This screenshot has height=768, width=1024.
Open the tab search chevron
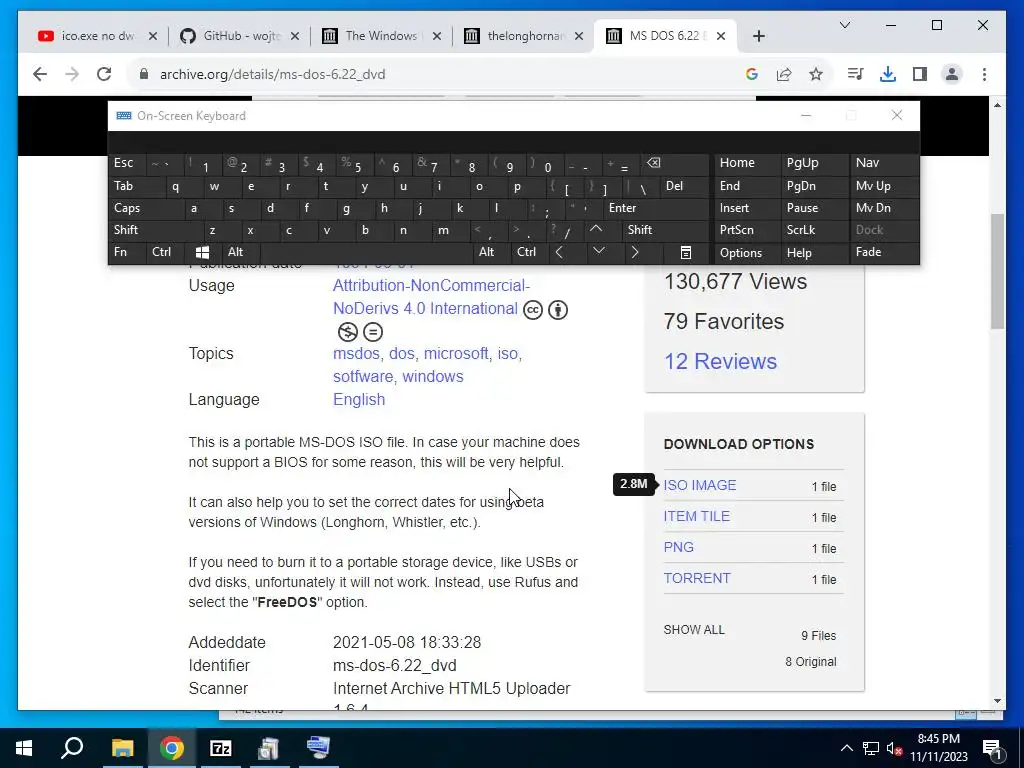pyautogui.click(x=844, y=25)
